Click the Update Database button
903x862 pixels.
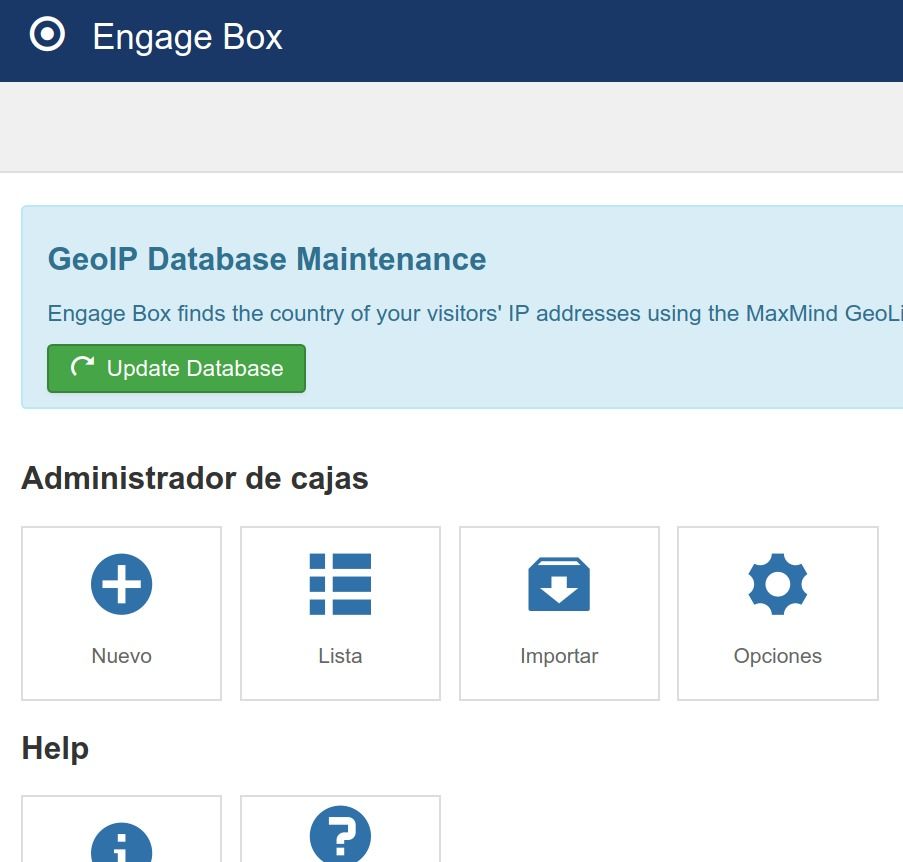(x=176, y=369)
